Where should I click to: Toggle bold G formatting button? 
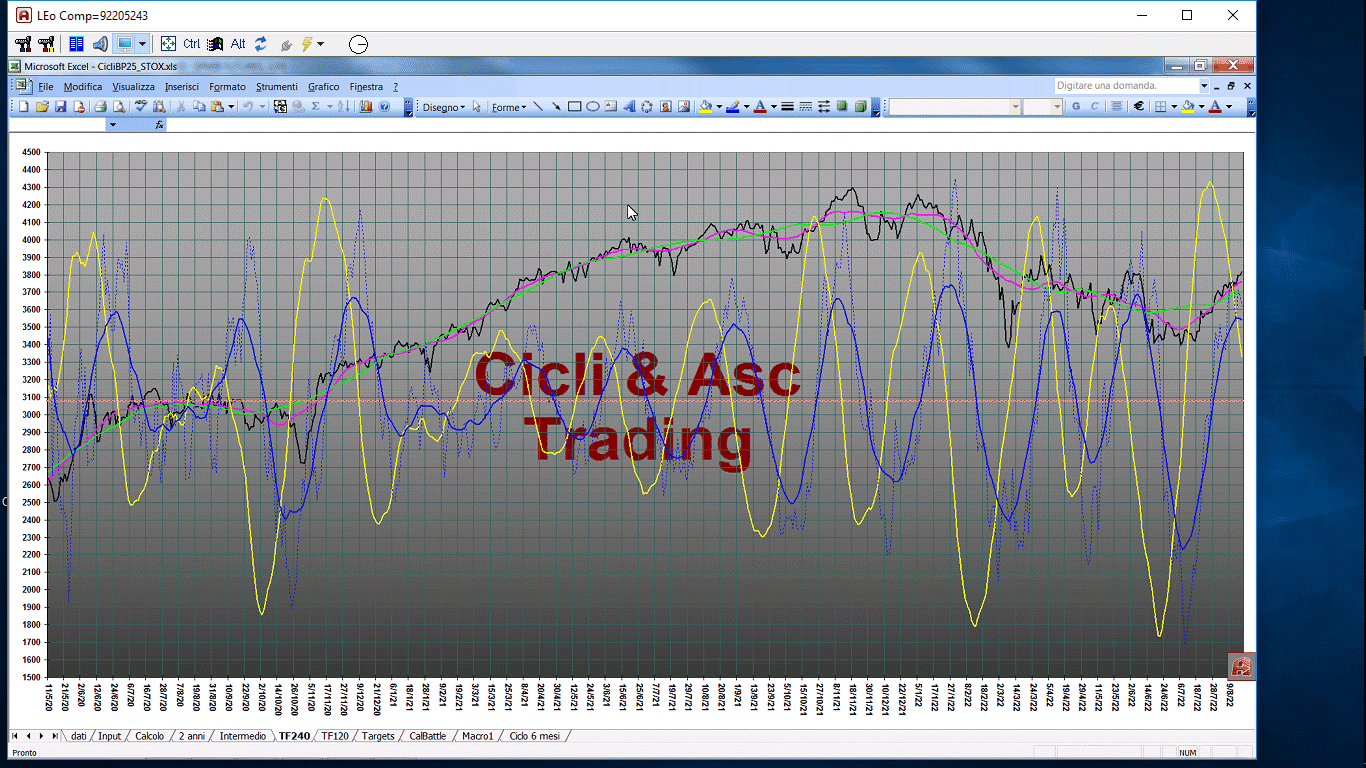click(x=1076, y=106)
